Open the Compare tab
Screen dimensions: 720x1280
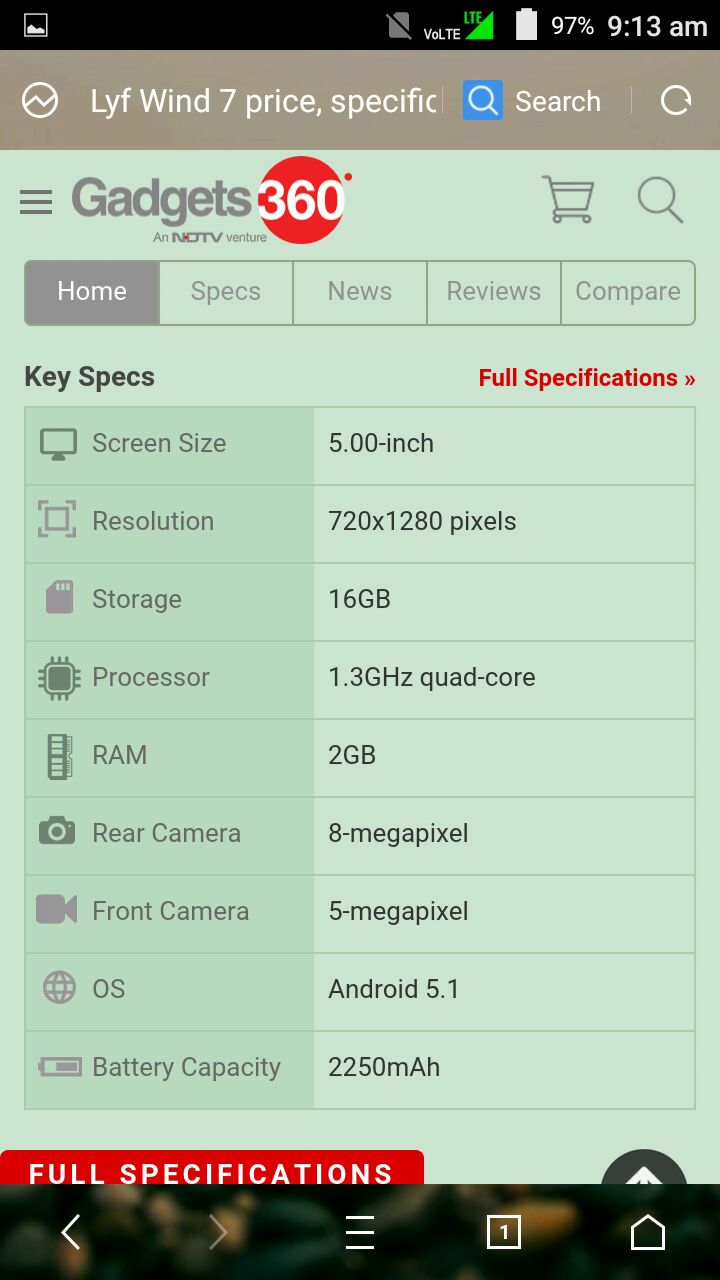pyautogui.click(x=628, y=292)
